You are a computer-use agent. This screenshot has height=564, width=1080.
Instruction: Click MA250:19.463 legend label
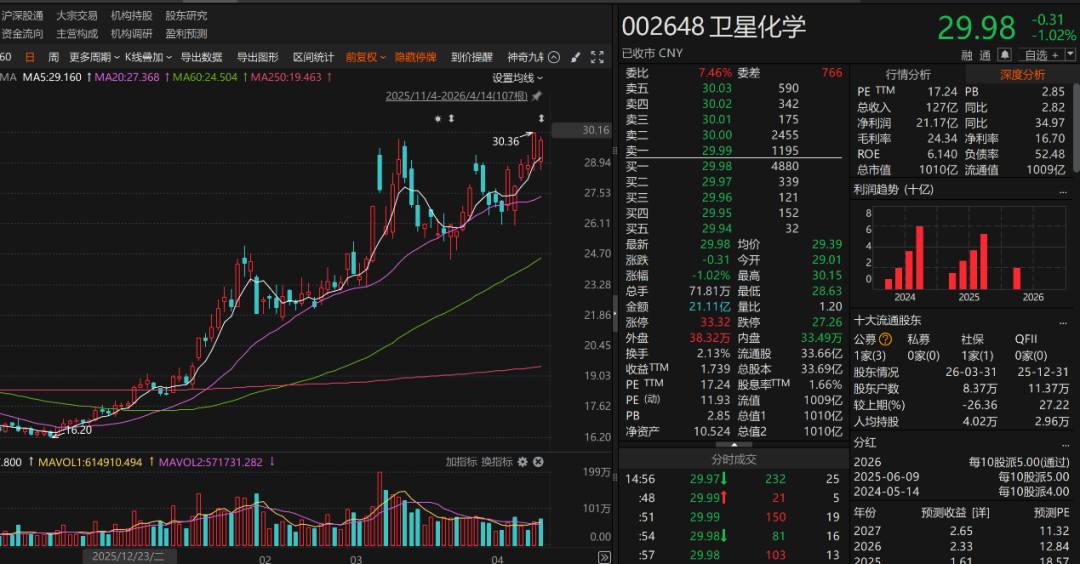(x=286, y=77)
